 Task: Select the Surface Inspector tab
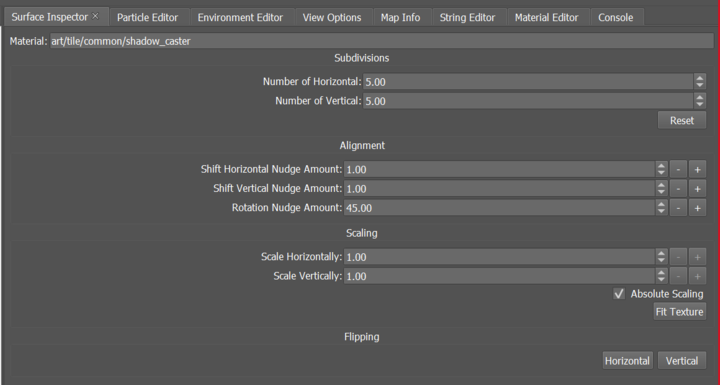49,17
